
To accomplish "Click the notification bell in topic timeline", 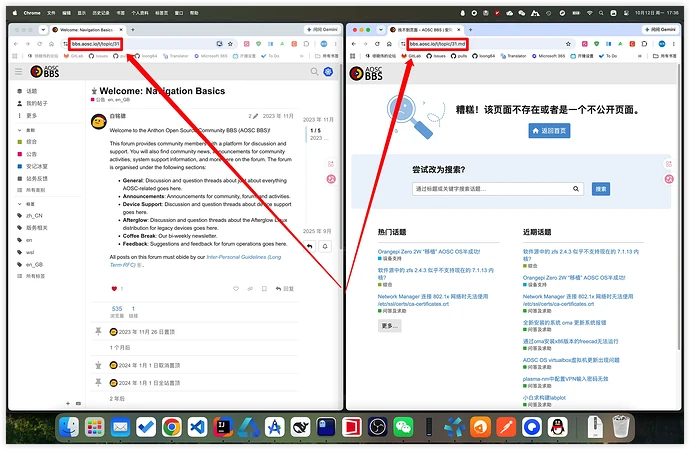I will 325,246.
